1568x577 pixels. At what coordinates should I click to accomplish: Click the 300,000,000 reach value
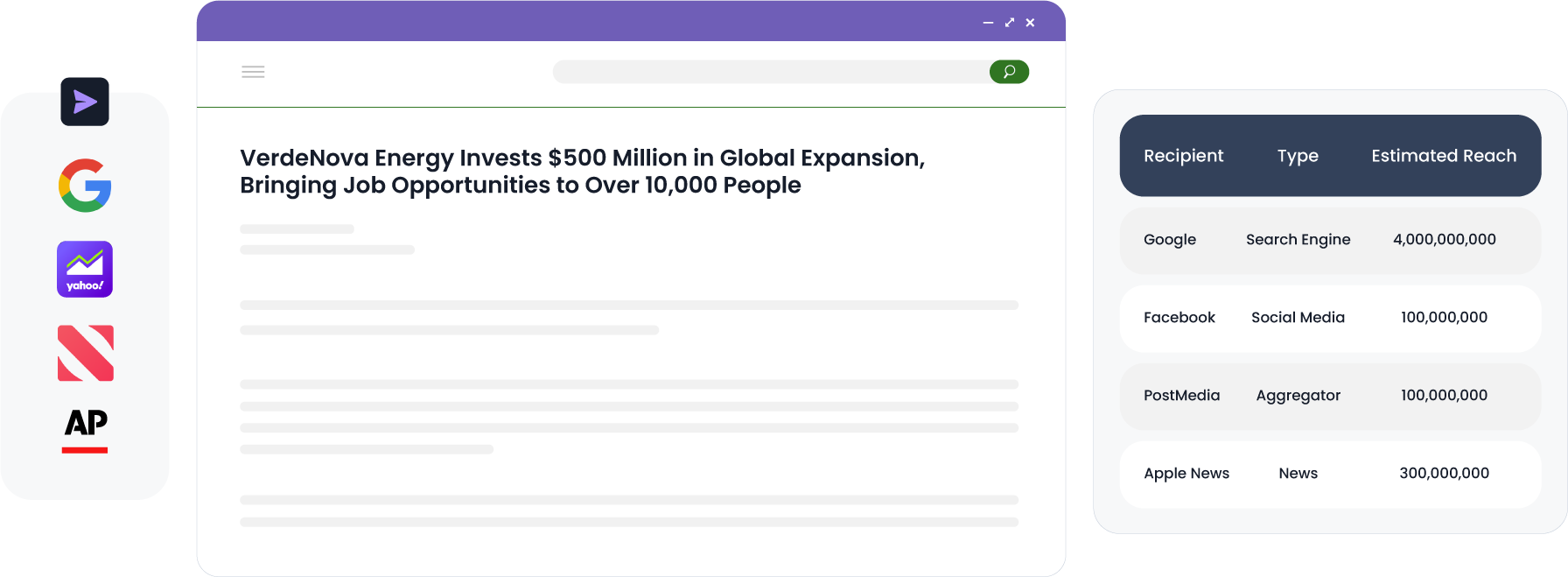click(x=1445, y=474)
